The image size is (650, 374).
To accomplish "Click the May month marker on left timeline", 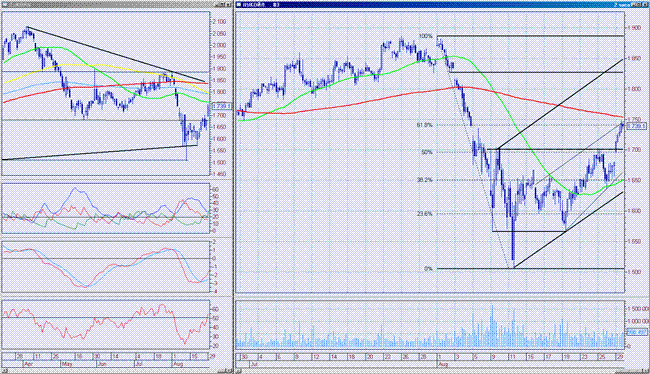I will click(x=66, y=364).
